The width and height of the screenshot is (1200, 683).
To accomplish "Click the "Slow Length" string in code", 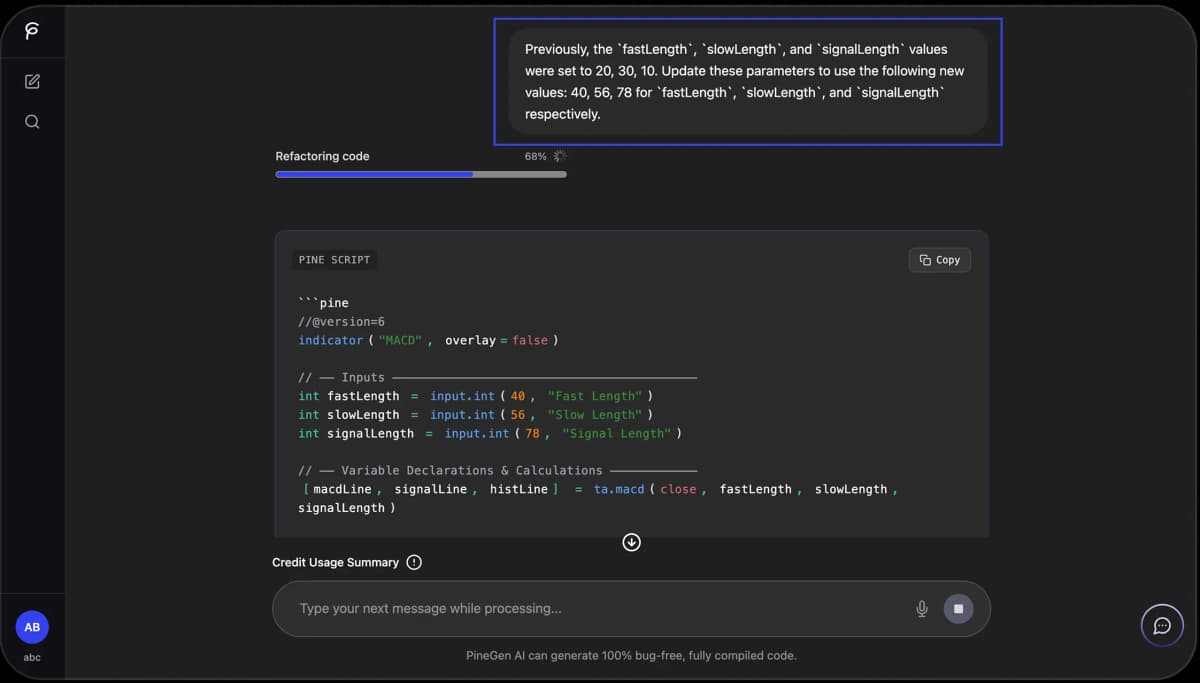I will tap(595, 414).
